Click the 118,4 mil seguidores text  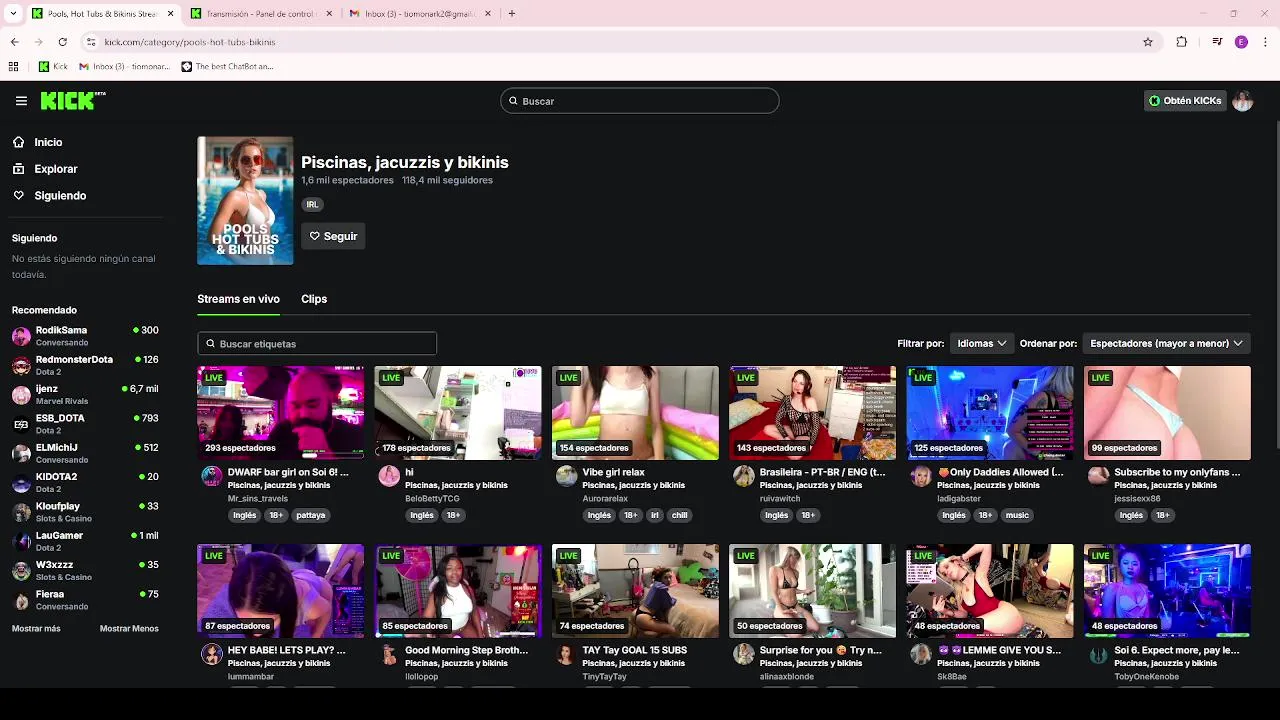(x=447, y=180)
